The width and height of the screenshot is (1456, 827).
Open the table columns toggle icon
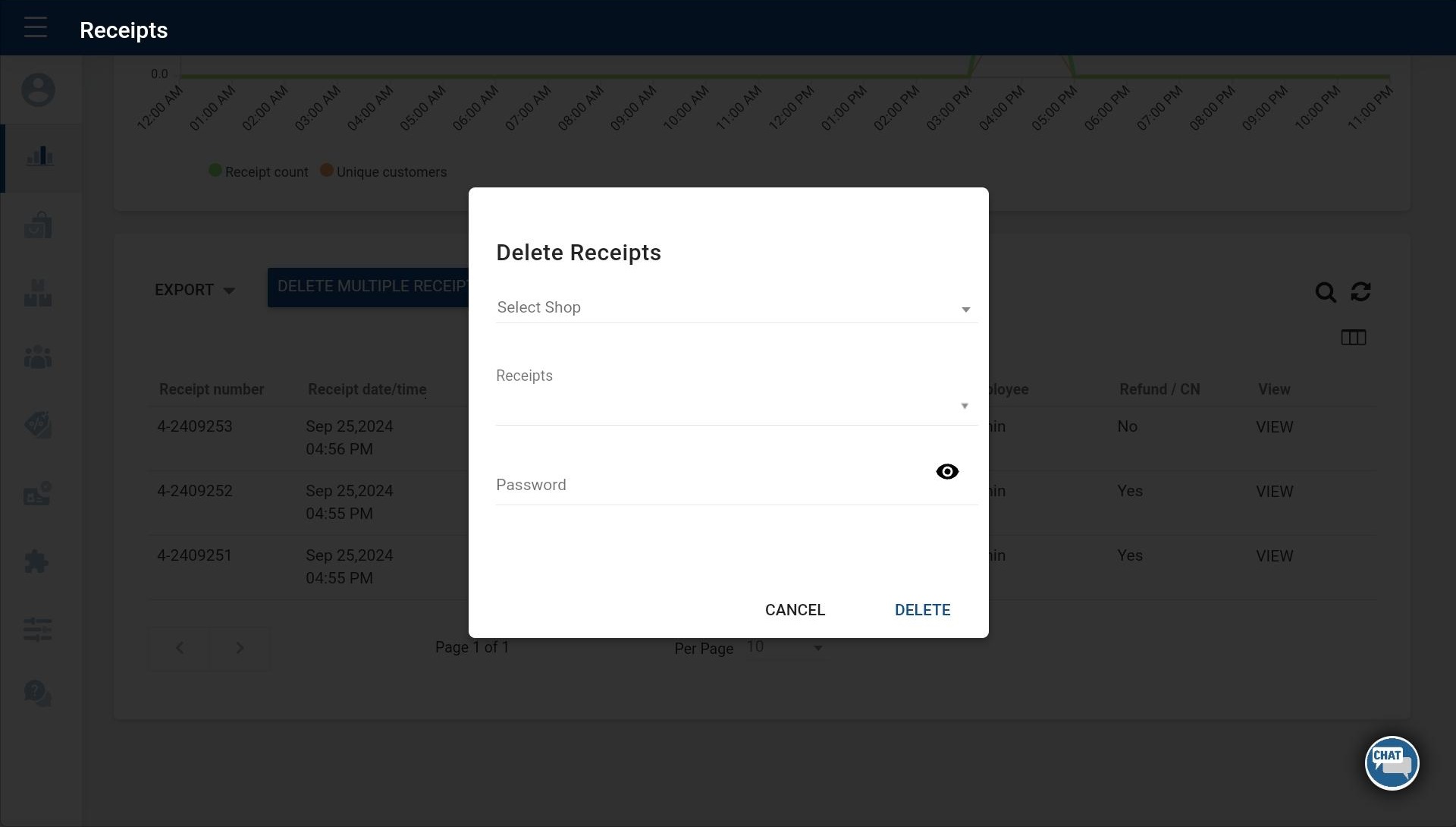[x=1353, y=338]
